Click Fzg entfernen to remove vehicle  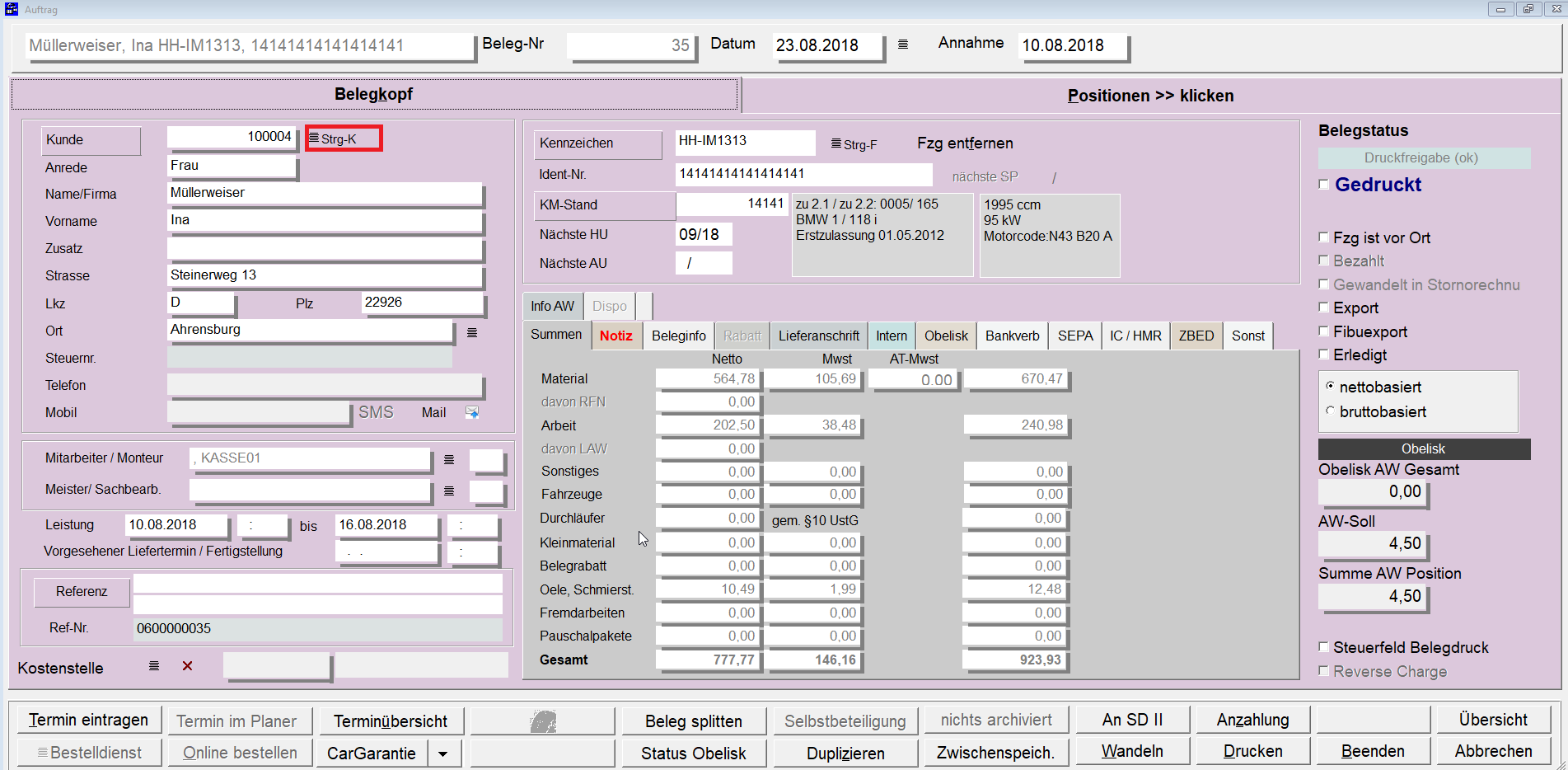(965, 143)
